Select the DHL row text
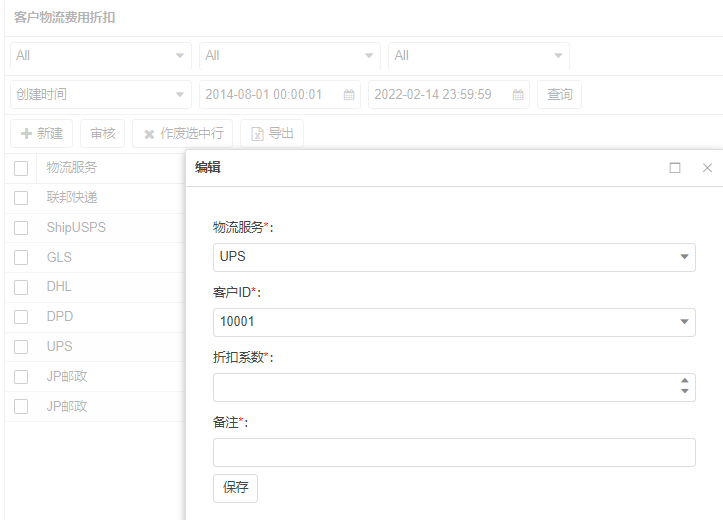The width and height of the screenshot is (723, 520). [59, 287]
